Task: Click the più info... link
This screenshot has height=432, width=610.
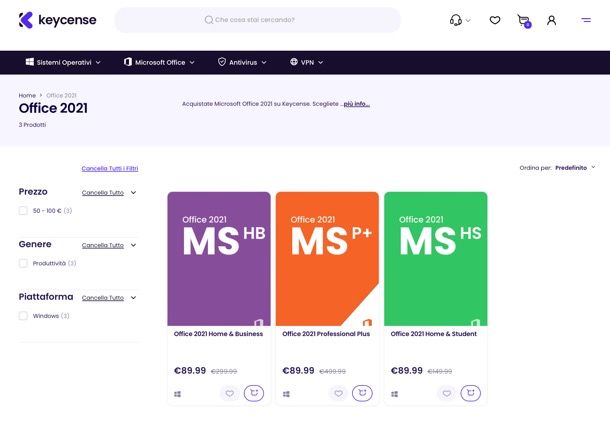Action: [356, 104]
